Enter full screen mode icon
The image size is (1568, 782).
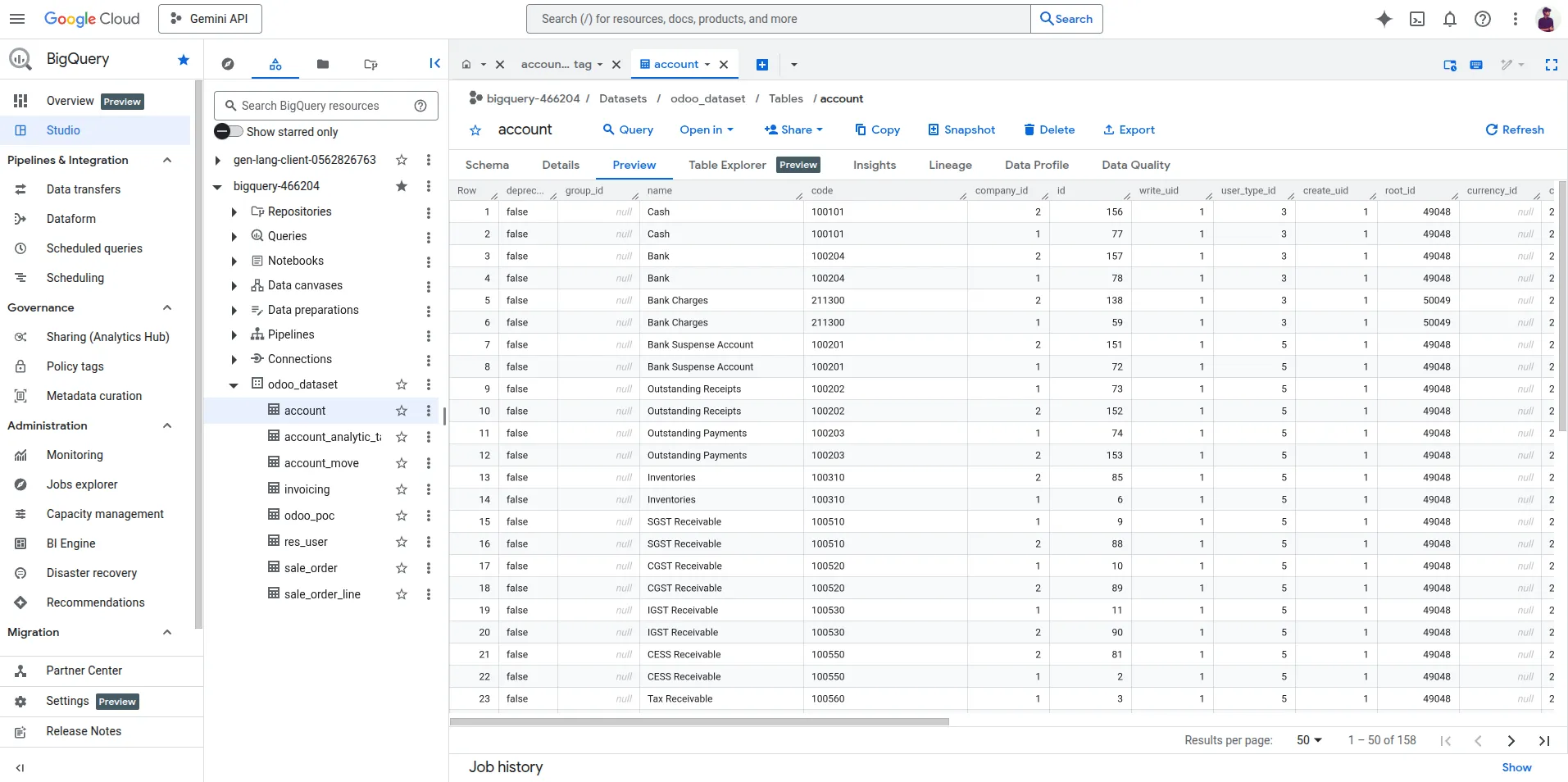[1551, 65]
